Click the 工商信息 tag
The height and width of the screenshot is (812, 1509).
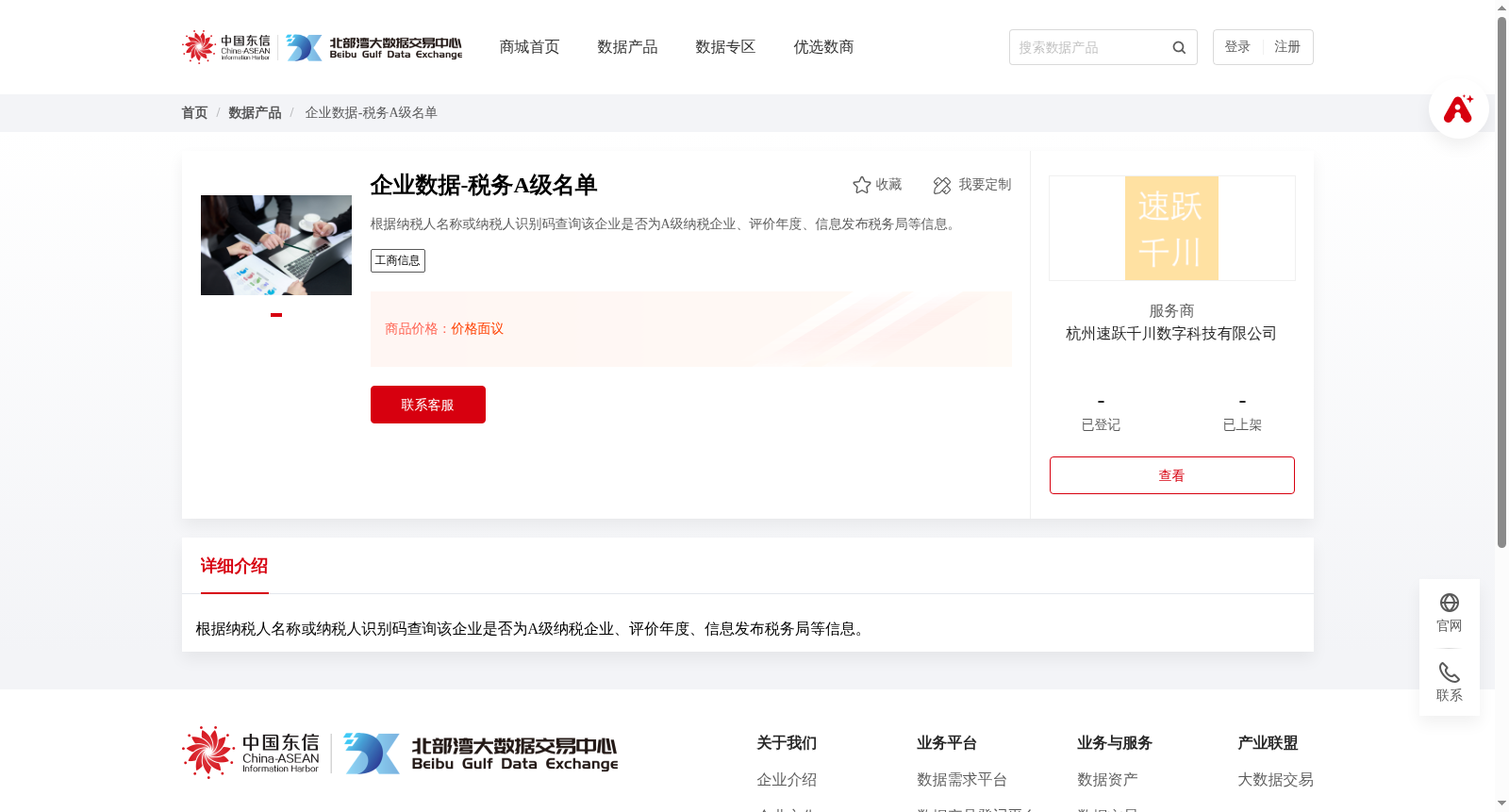[x=398, y=260]
